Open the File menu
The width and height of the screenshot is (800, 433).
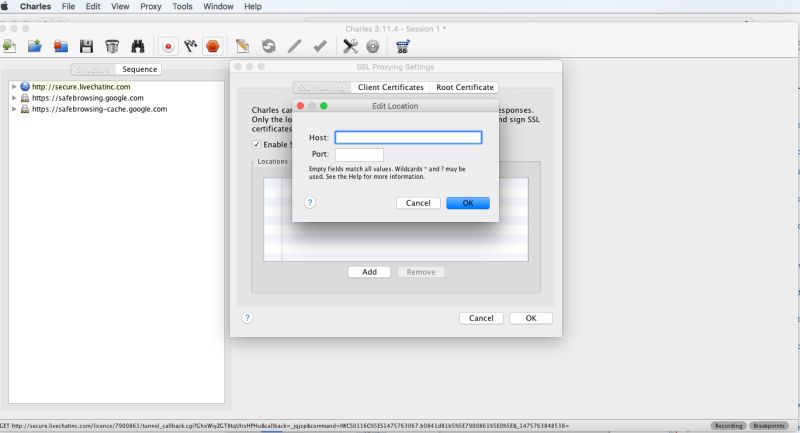[68, 6]
